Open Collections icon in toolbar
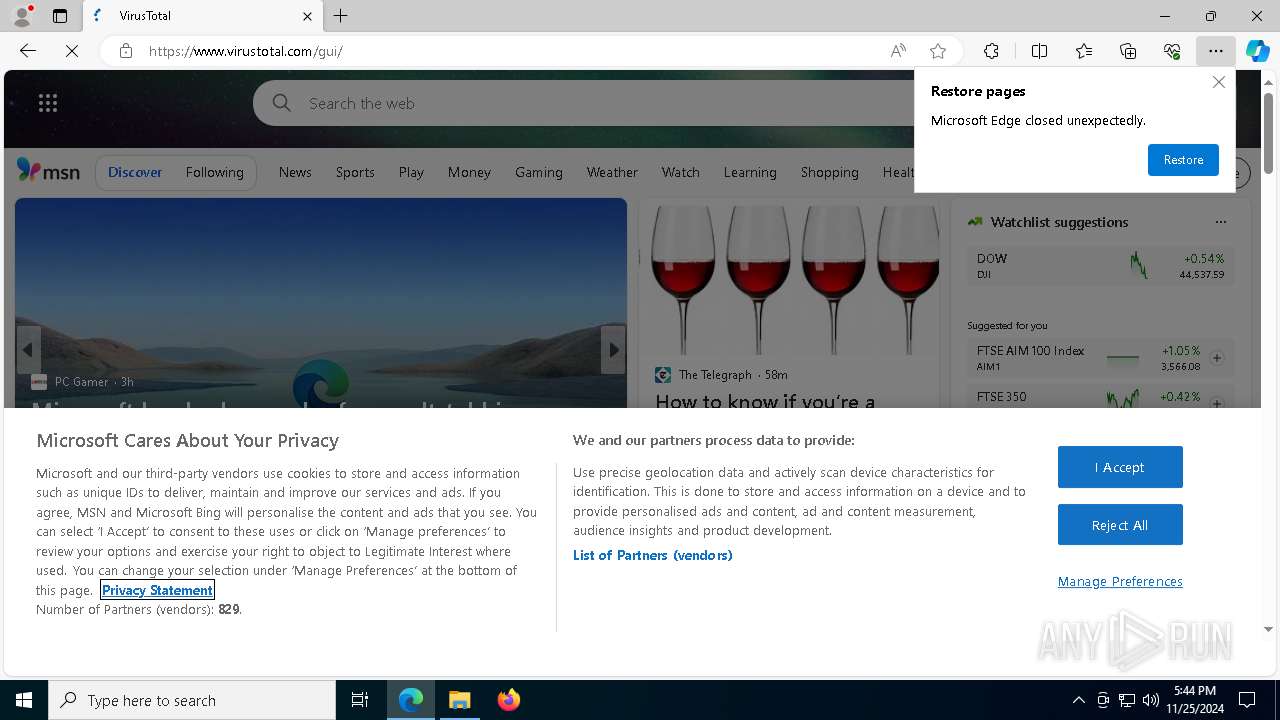This screenshot has width=1280, height=720. click(x=1128, y=51)
